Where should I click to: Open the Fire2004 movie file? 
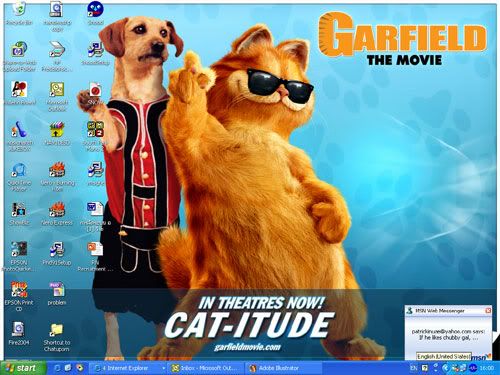pyautogui.click(x=19, y=329)
